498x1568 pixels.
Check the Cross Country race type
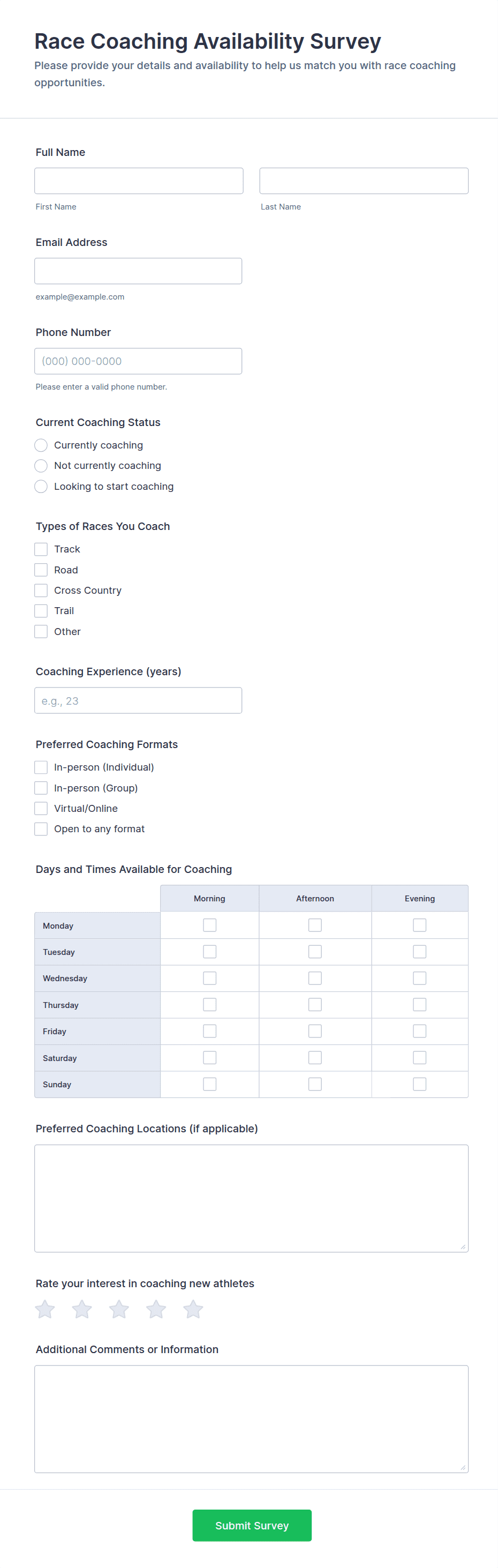(41, 591)
